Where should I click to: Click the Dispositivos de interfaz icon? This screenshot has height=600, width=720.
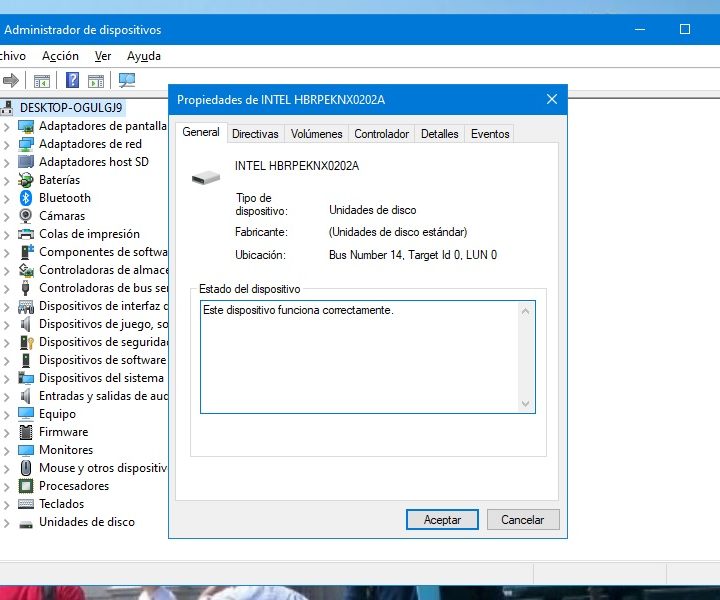[x=26, y=306]
